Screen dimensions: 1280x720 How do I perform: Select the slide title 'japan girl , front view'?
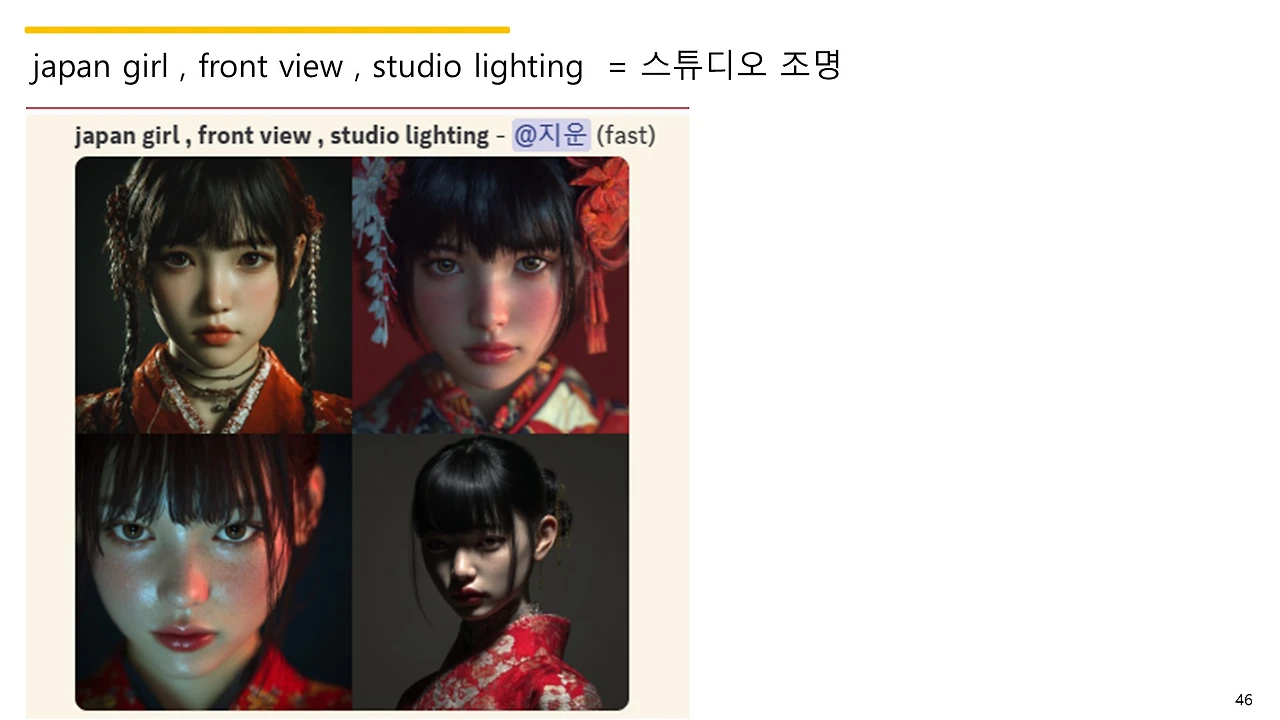point(187,67)
